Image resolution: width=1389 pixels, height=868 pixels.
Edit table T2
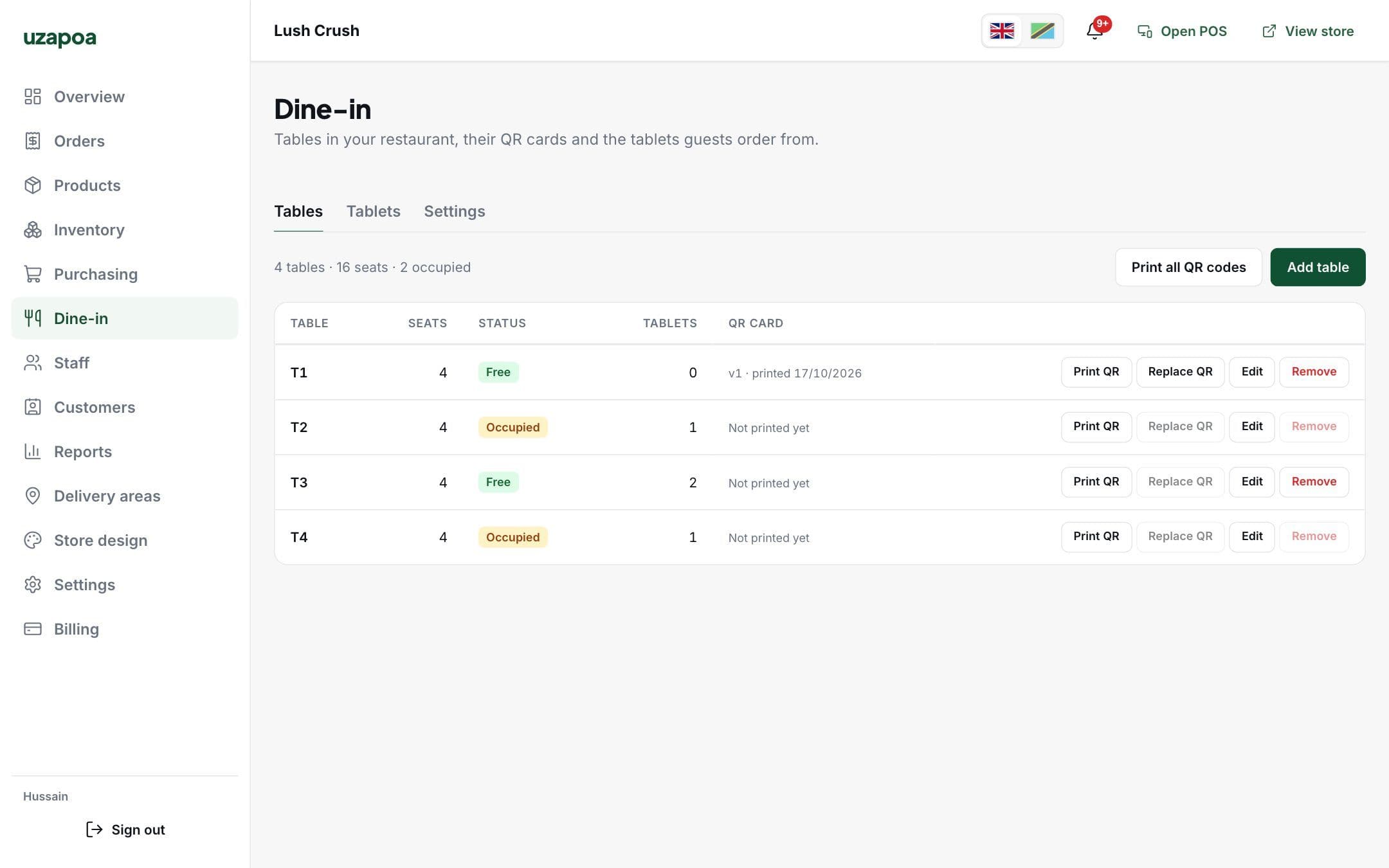pos(1251,426)
